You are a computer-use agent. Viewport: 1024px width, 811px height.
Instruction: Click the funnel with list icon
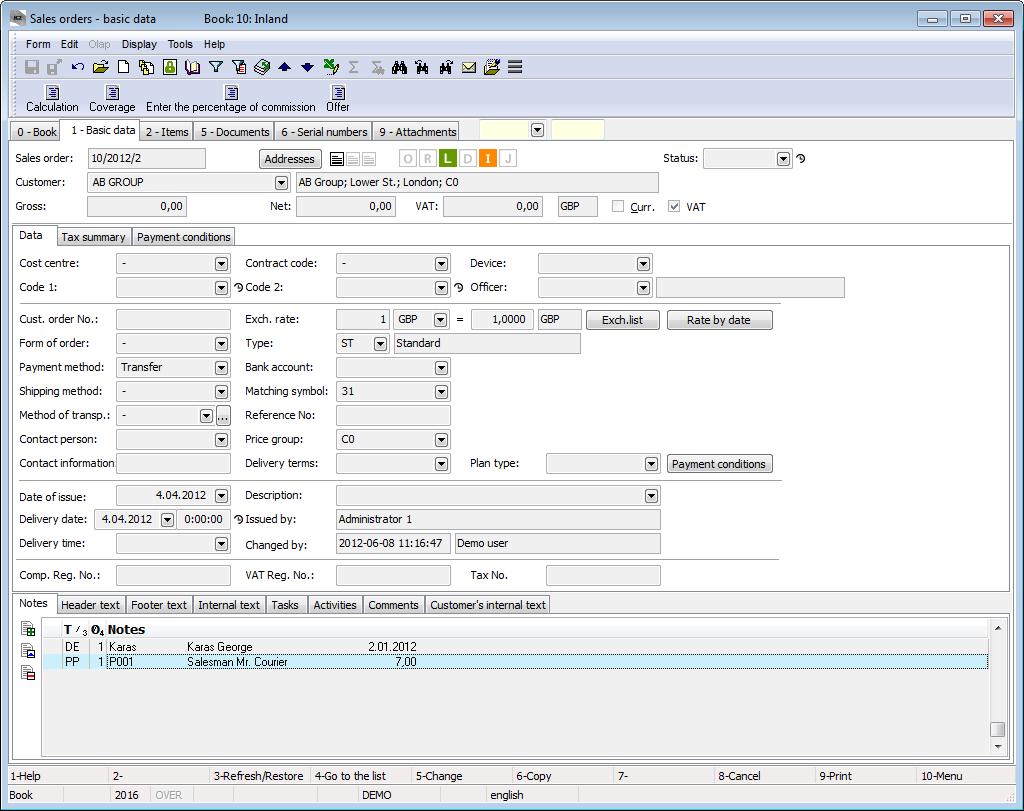(x=239, y=67)
